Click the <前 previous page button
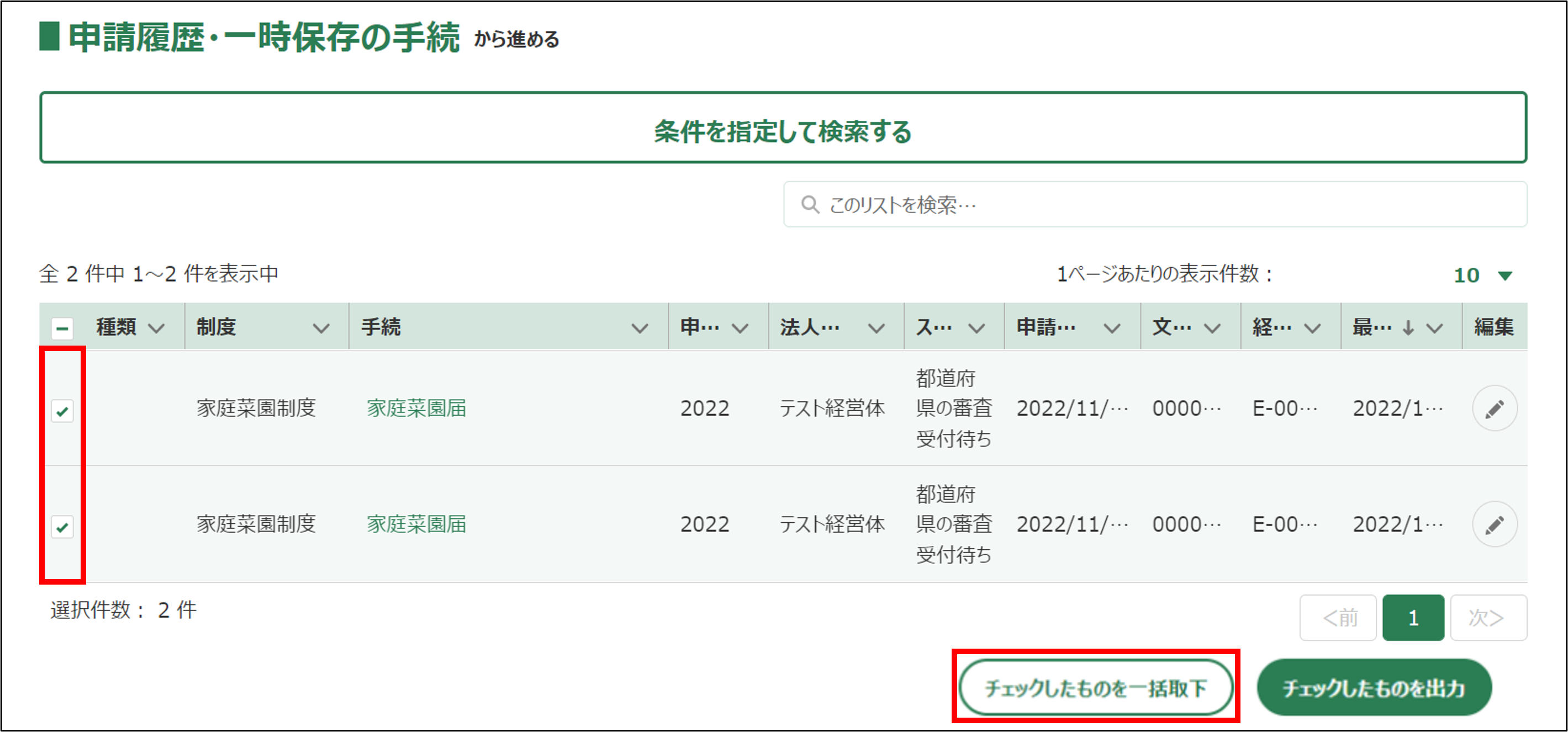This screenshot has height=732, width=1568. point(1338,618)
